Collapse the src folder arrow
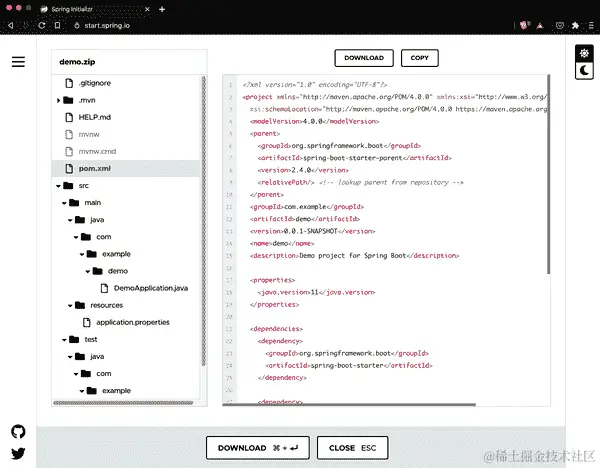The height and width of the screenshot is (468, 600). 59,186
